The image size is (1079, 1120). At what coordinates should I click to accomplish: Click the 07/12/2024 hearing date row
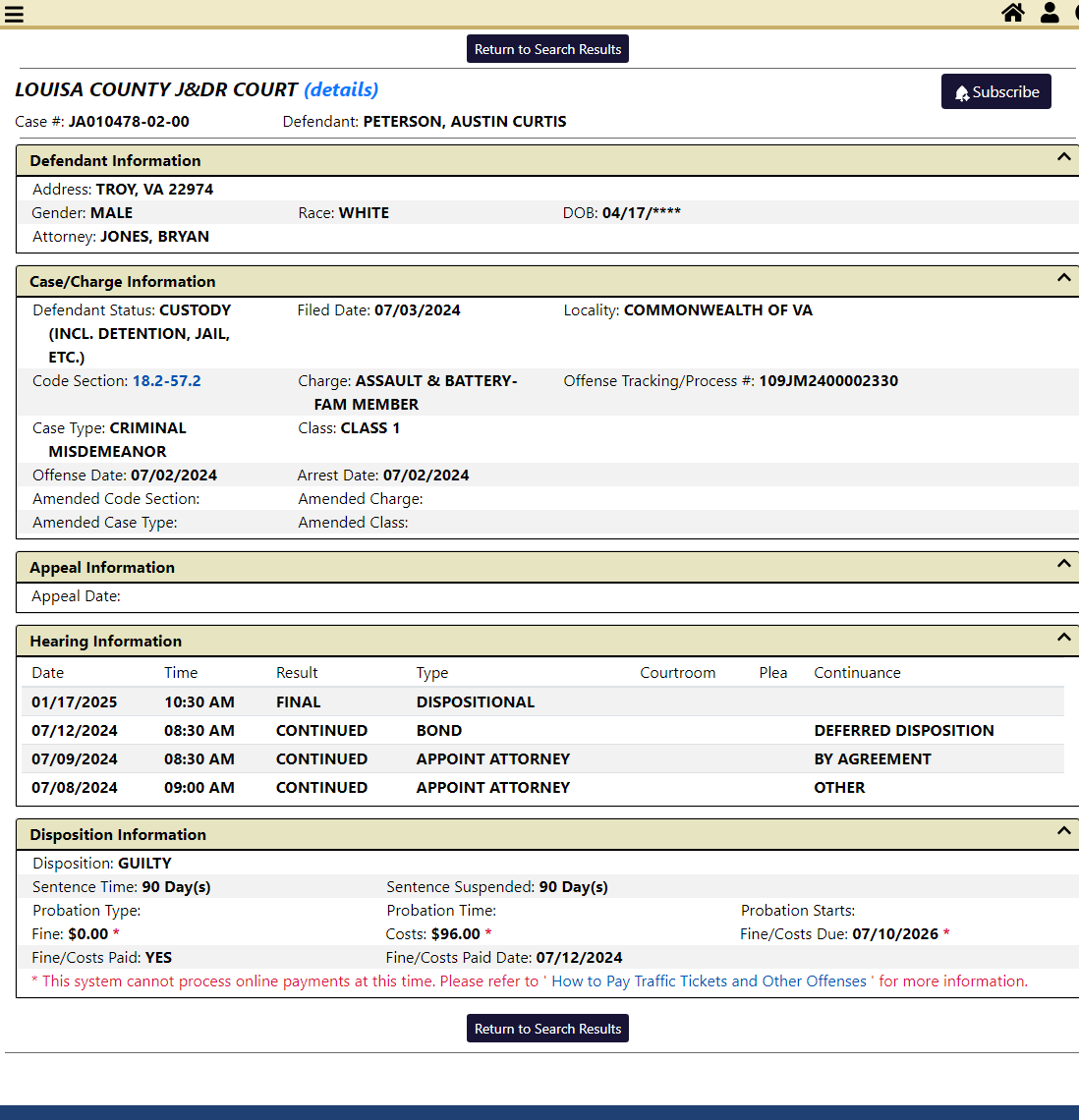[x=542, y=731]
